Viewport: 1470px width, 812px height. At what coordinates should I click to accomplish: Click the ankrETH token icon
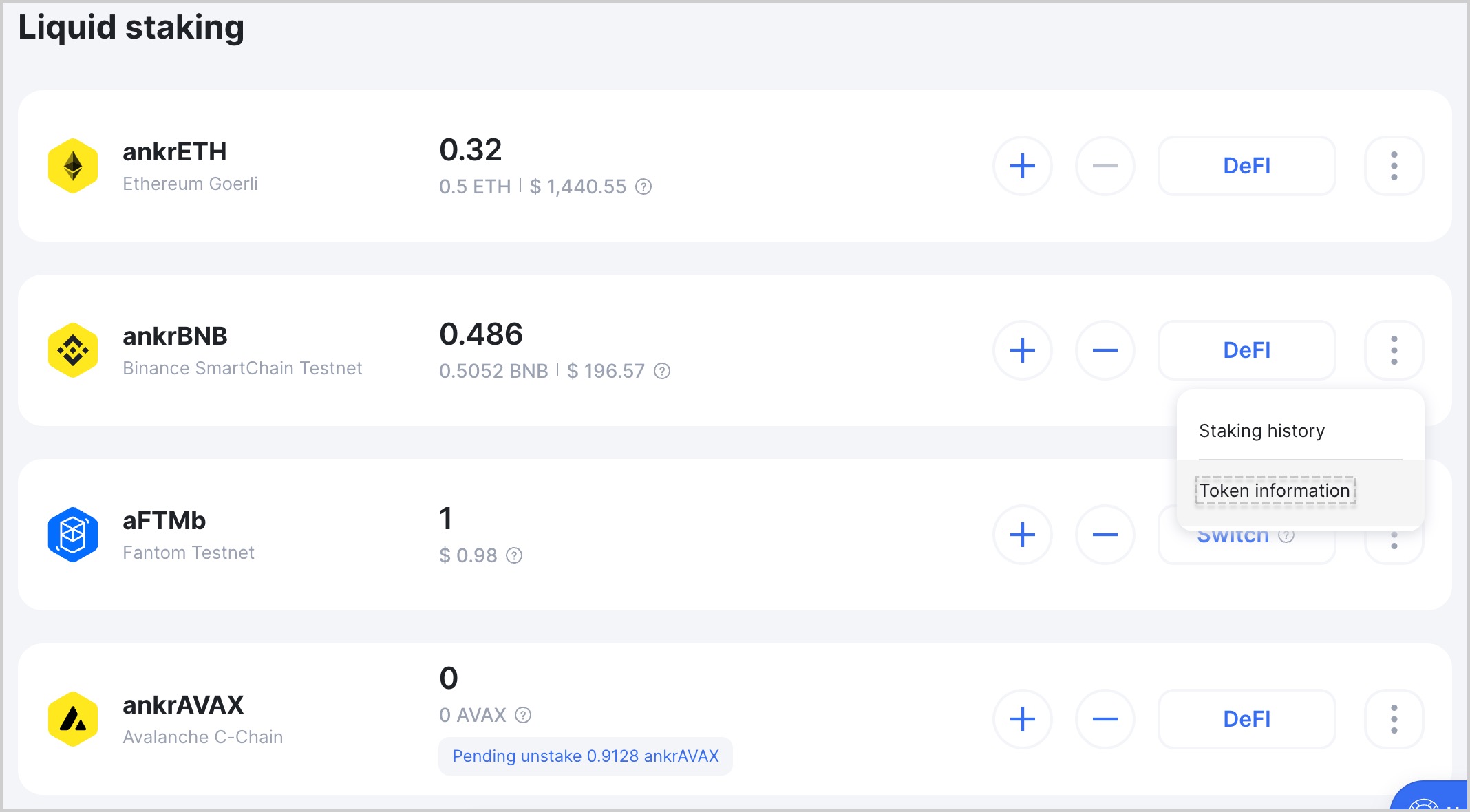point(73,166)
